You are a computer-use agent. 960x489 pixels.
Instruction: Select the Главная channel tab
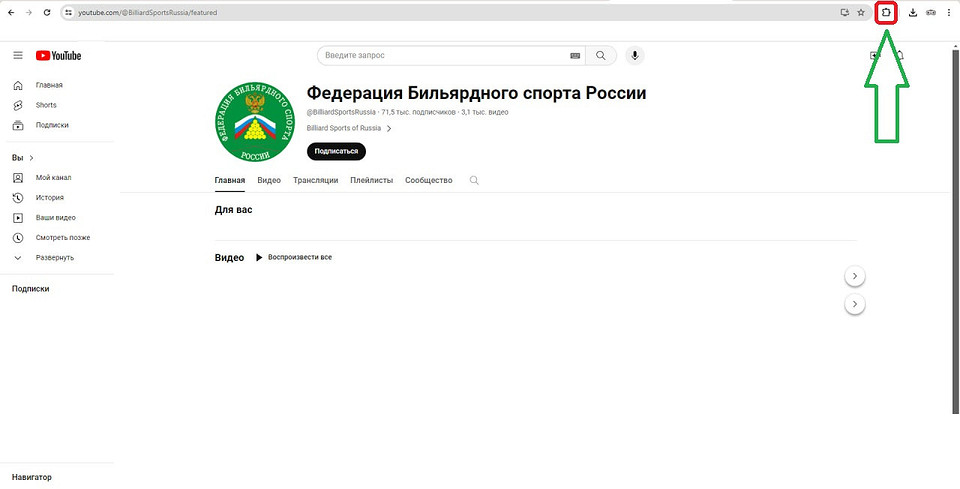pyautogui.click(x=230, y=181)
